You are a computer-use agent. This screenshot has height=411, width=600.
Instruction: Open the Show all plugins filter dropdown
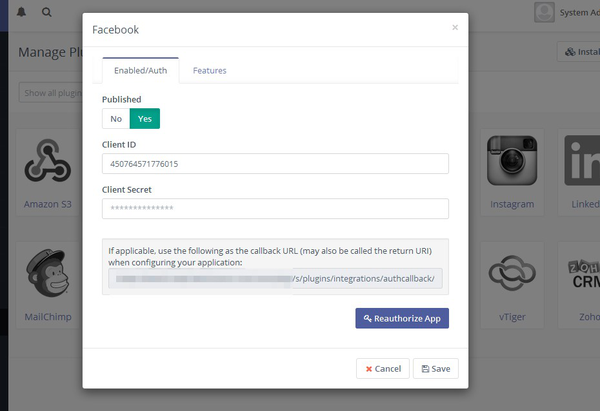click(51, 93)
